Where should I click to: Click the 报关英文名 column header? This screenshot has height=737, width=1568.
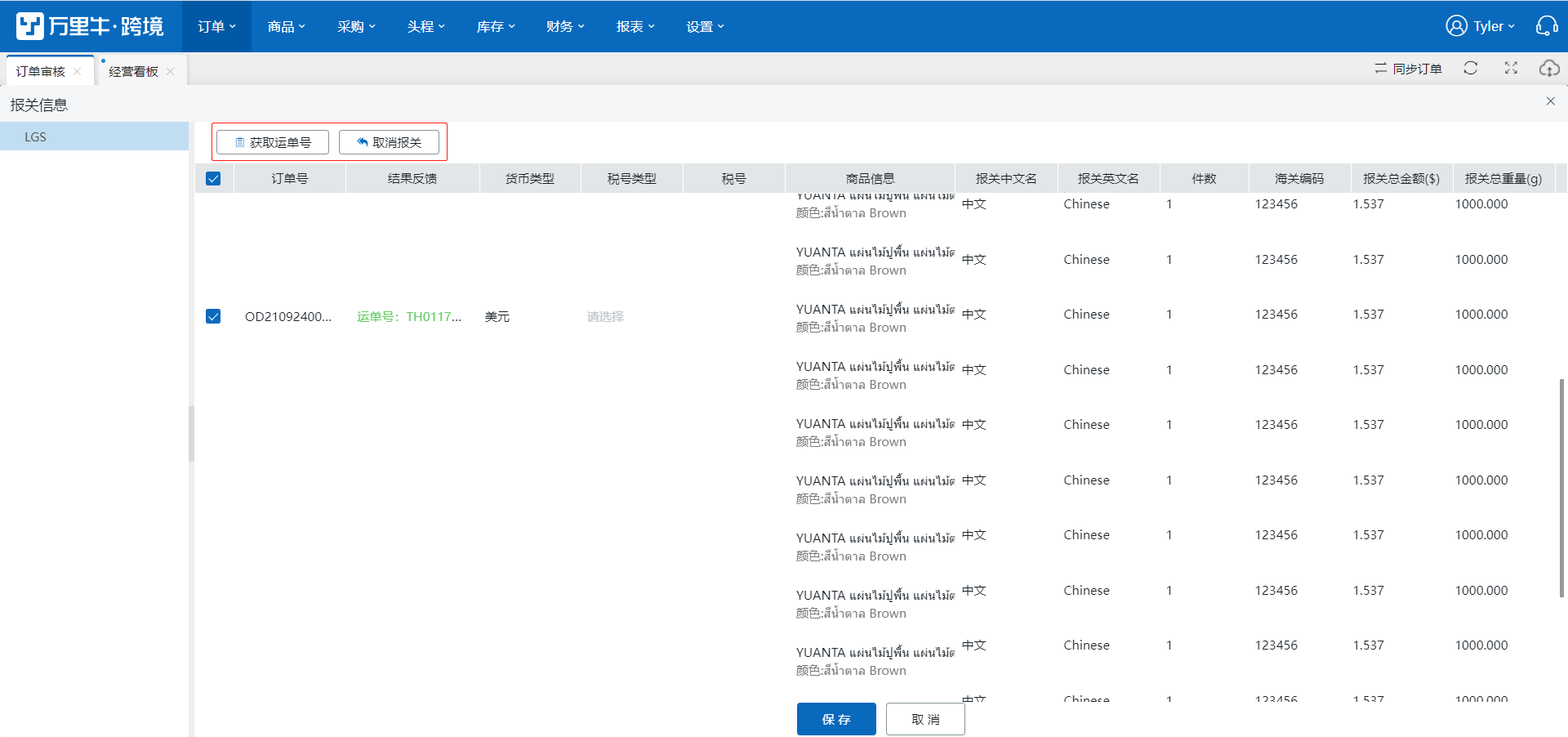point(1108,178)
